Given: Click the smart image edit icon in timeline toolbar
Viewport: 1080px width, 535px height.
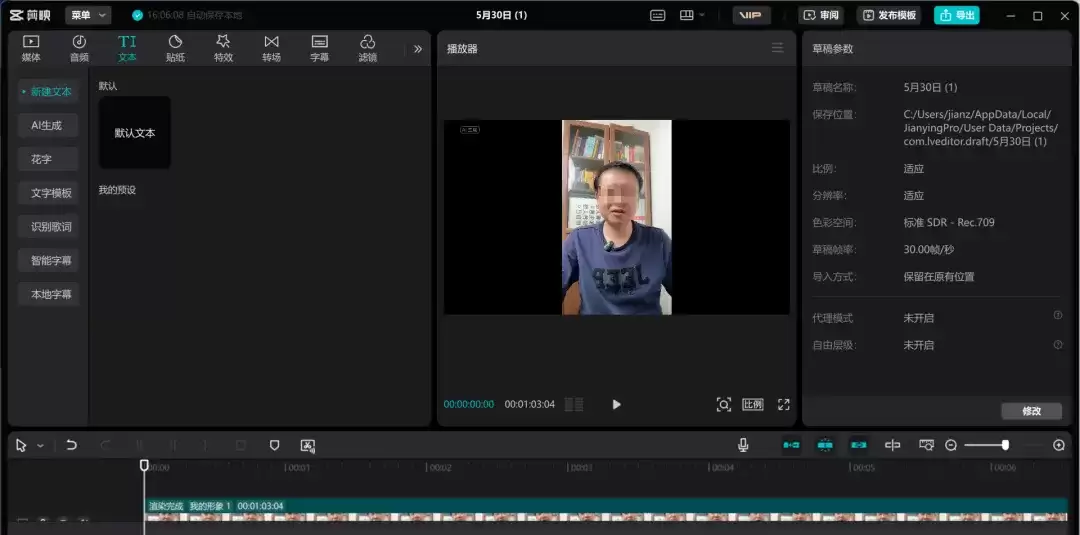Looking at the screenshot, I should coord(308,445).
